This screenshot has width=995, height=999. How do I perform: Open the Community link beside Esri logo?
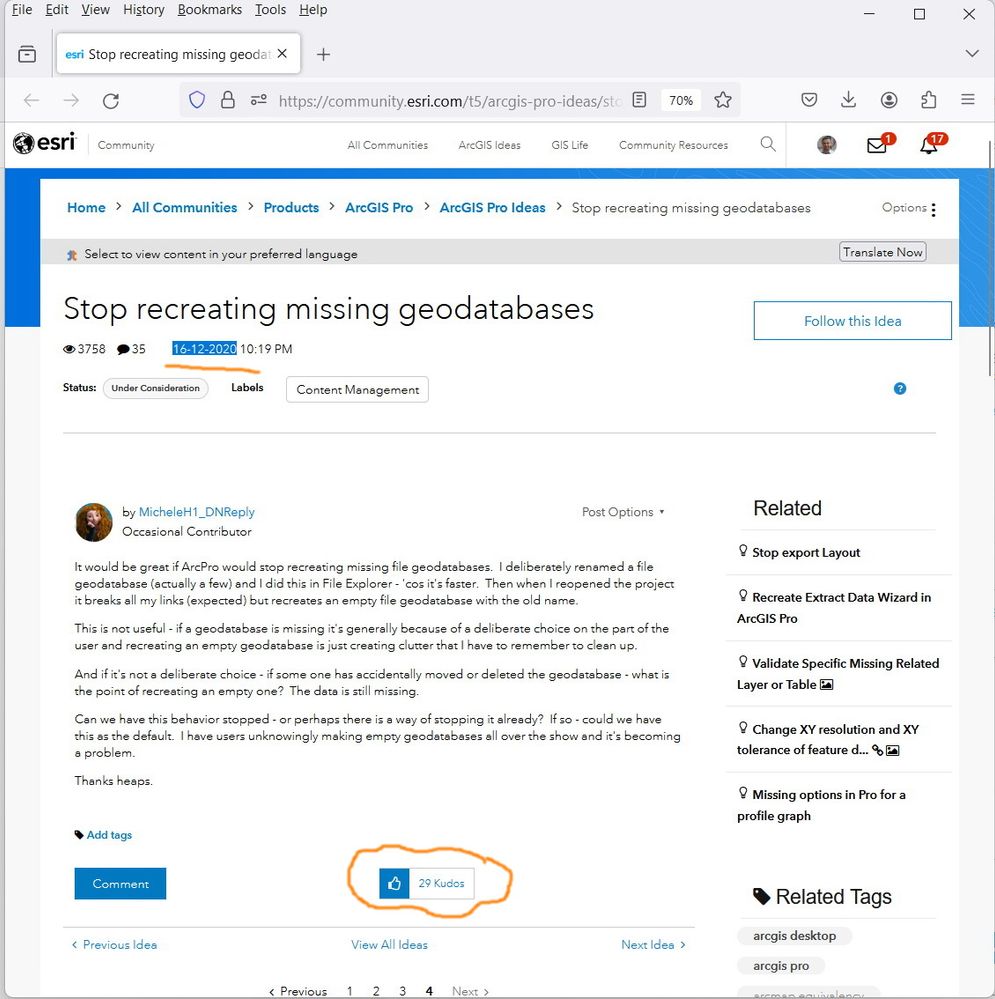125,145
